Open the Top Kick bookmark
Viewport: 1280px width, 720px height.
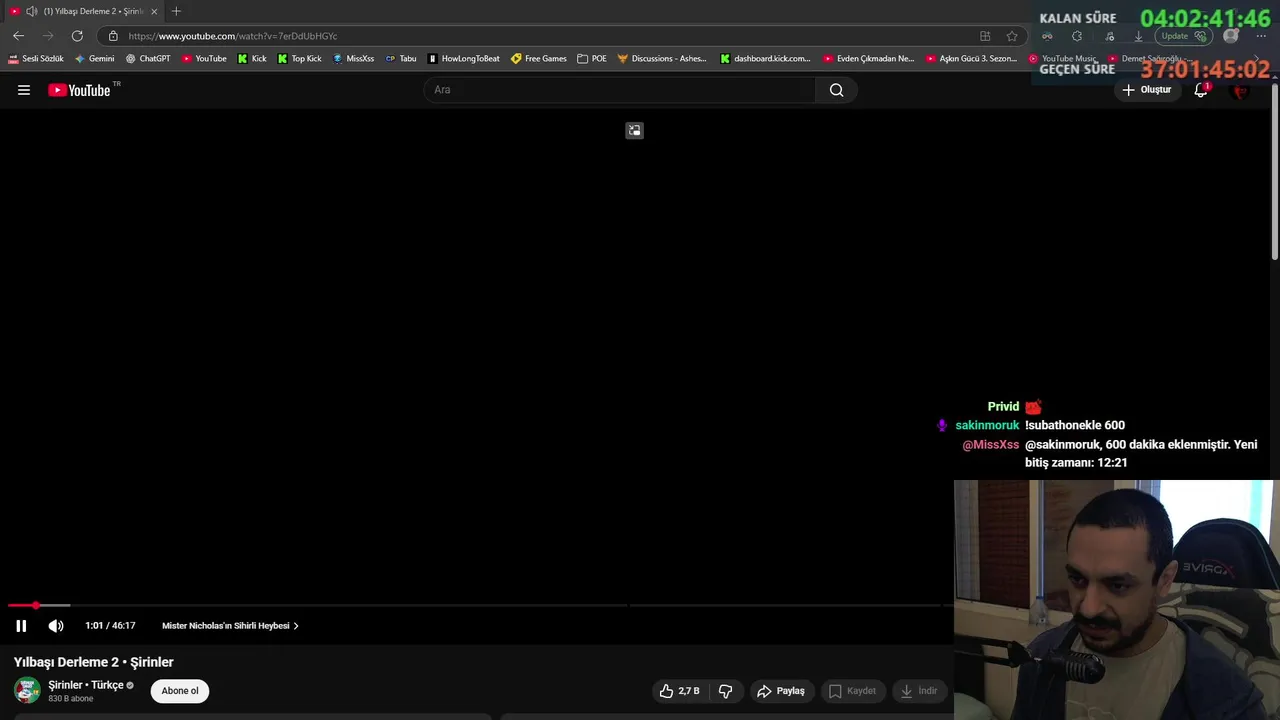tap(300, 59)
